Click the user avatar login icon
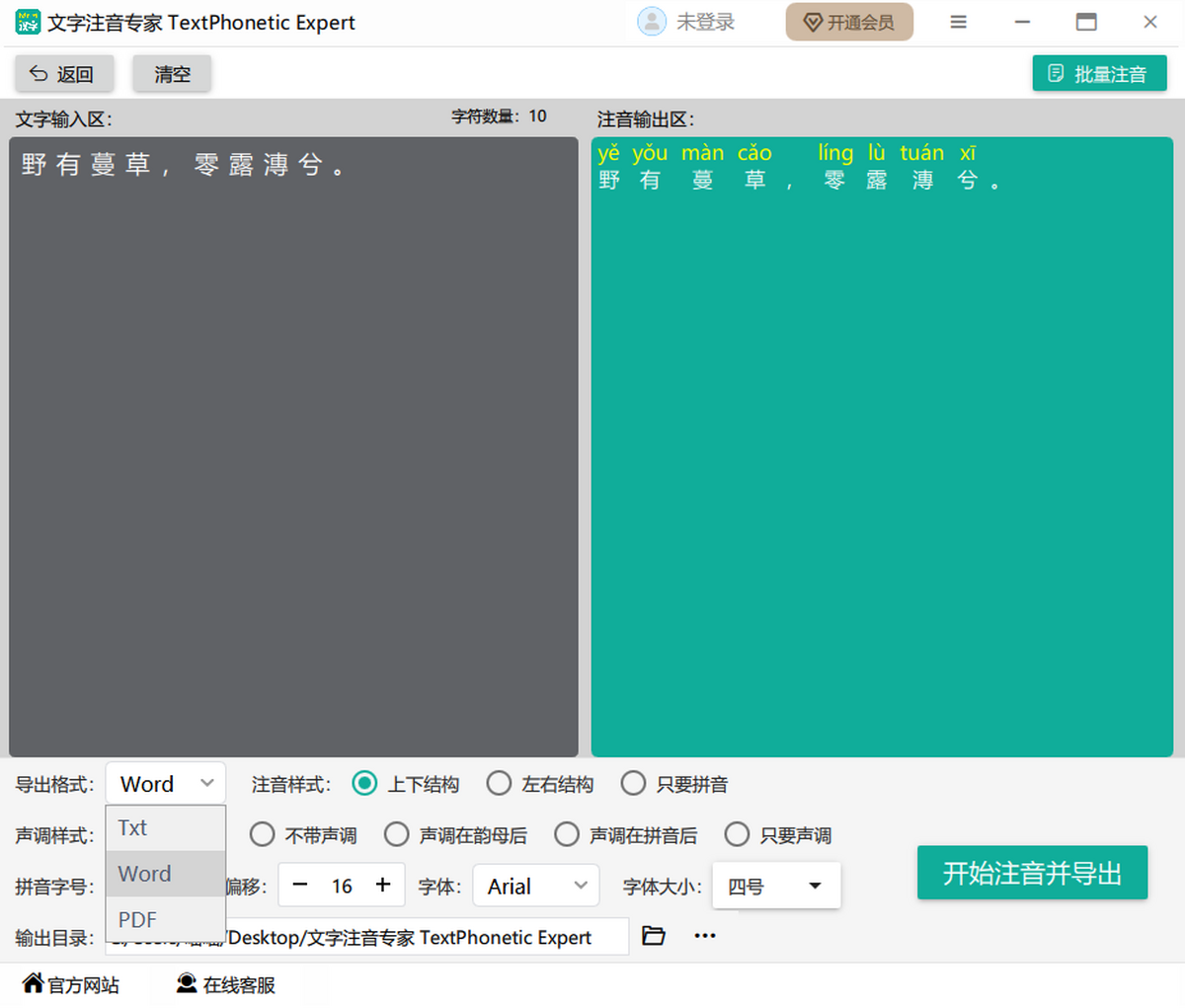Image resolution: width=1185 pixels, height=1008 pixels. coord(652,22)
